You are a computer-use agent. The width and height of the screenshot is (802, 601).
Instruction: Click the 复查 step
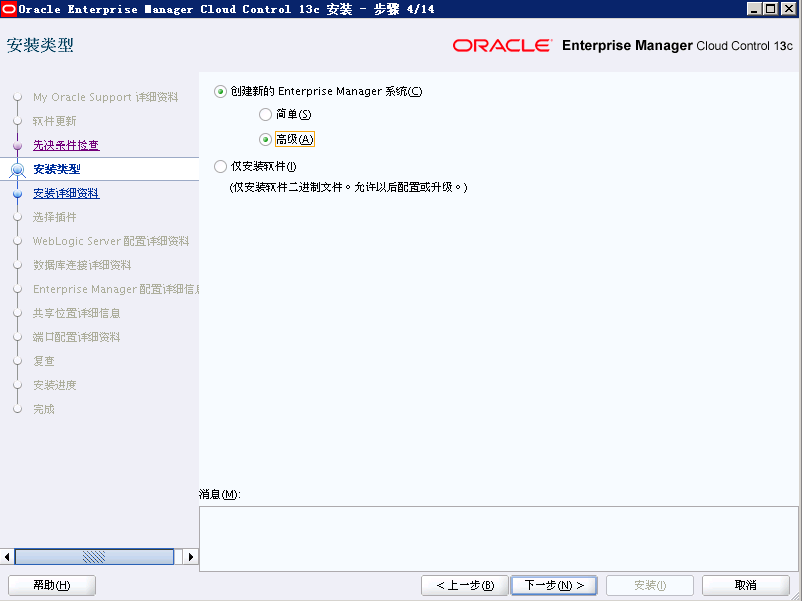[44, 362]
